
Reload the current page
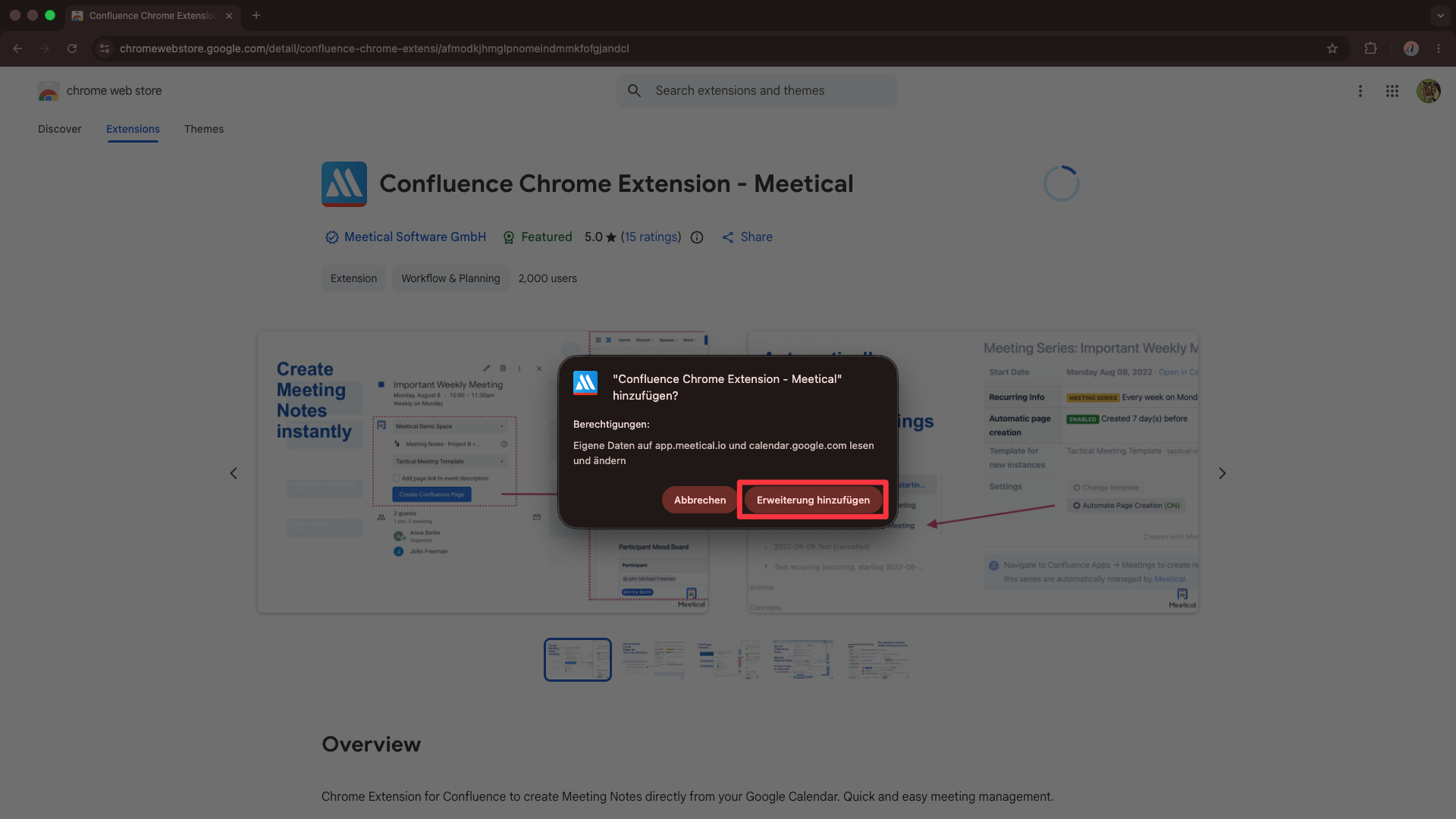[x=72, y=49]
